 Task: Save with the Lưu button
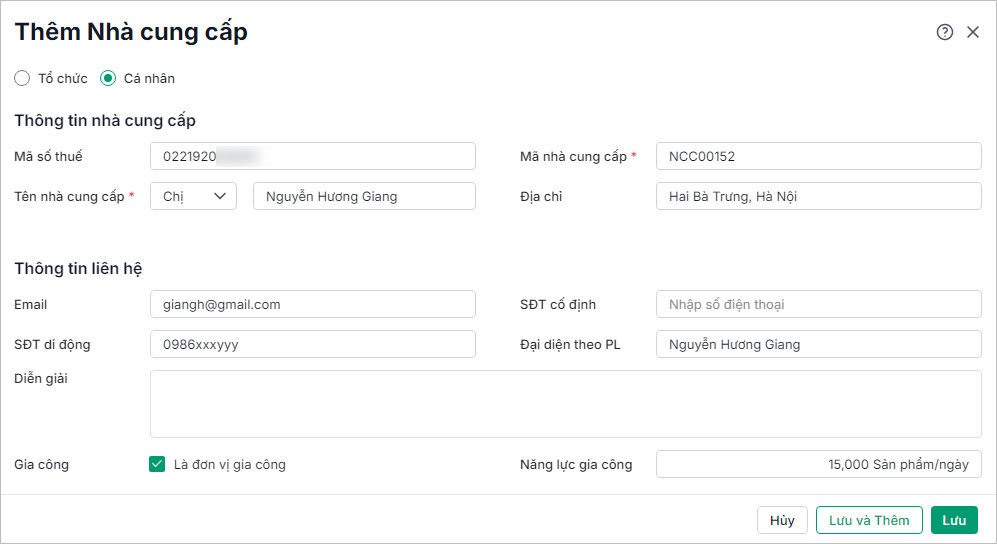click(x=954, y=520)
